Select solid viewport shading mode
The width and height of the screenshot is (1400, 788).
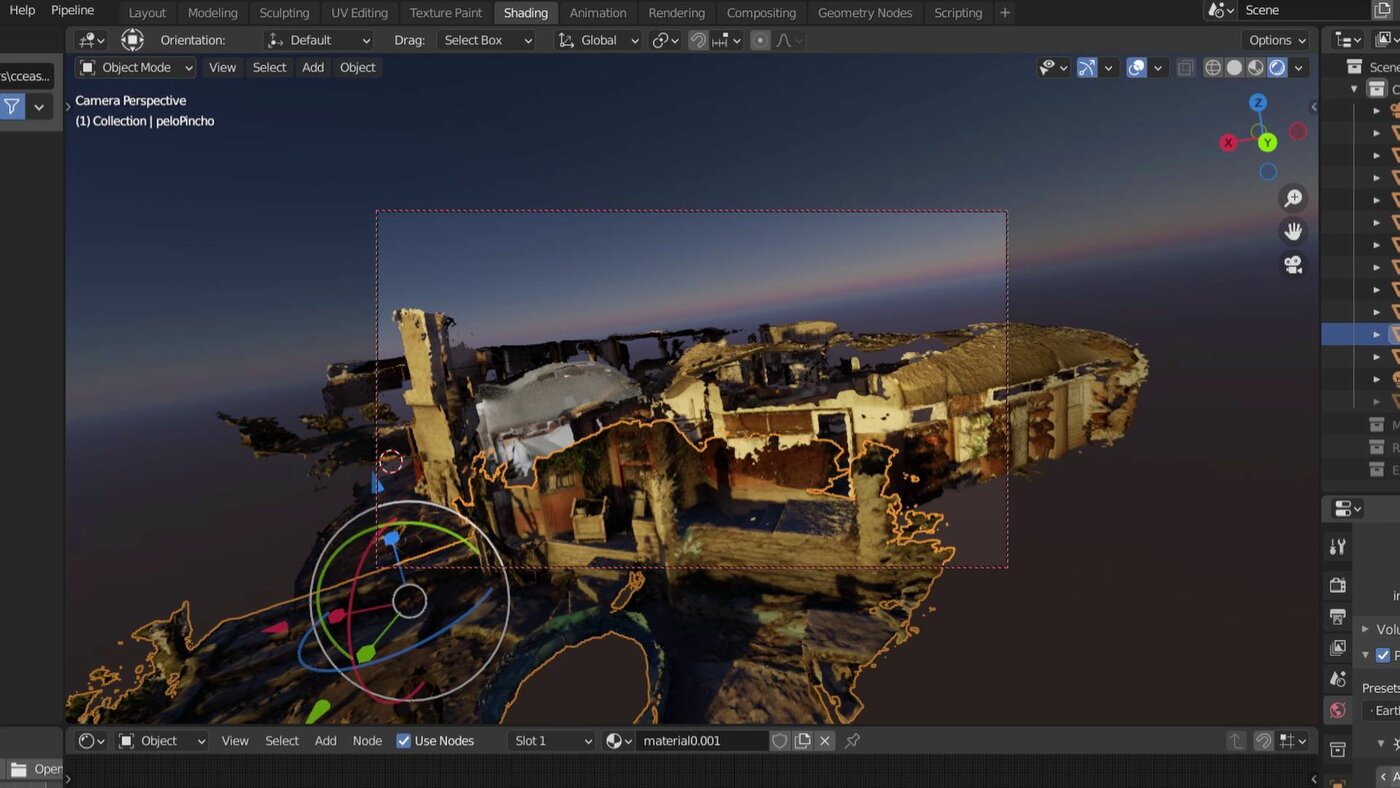(x=1234, y=68)
